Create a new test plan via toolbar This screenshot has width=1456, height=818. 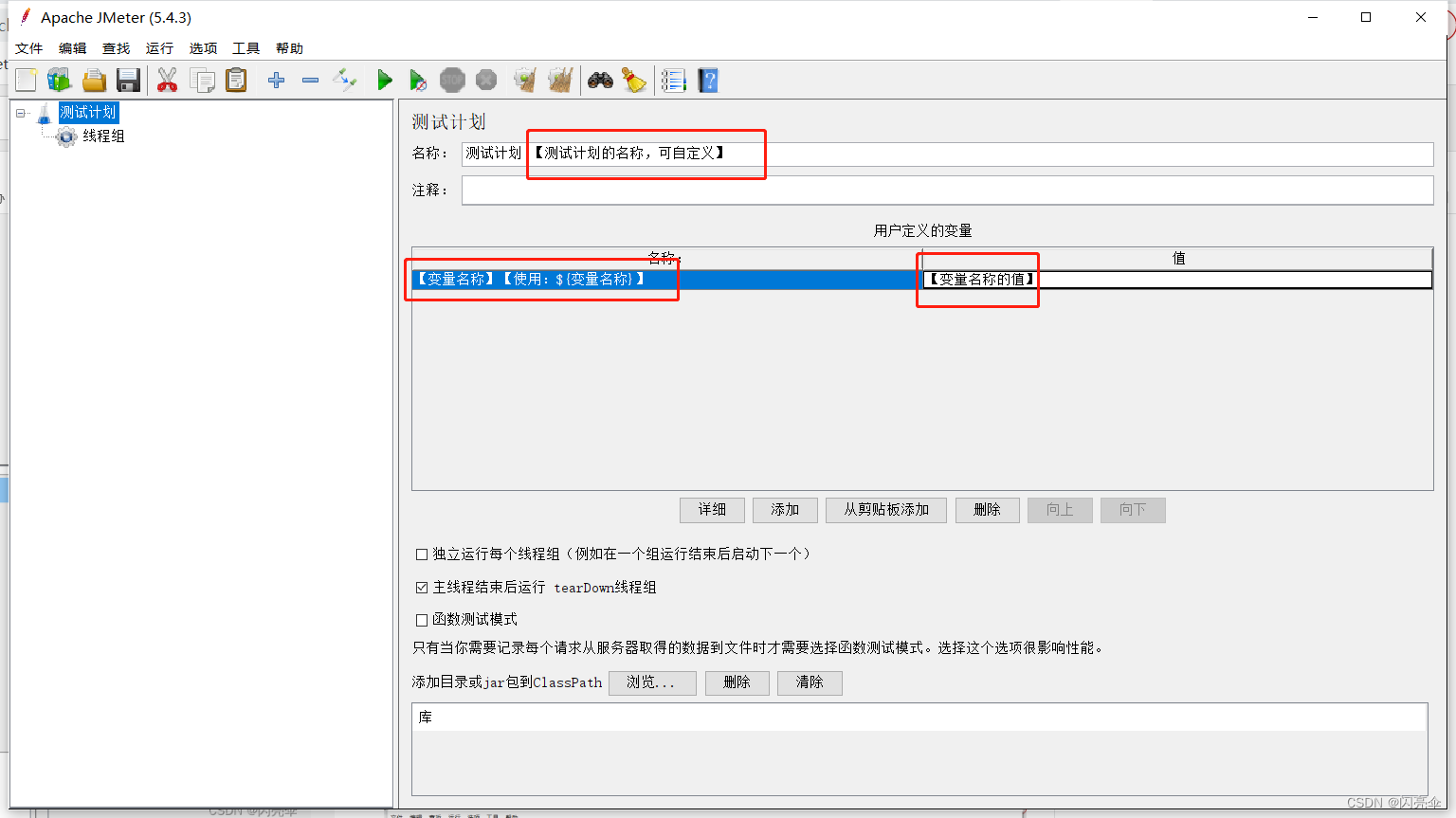(27, 81)
